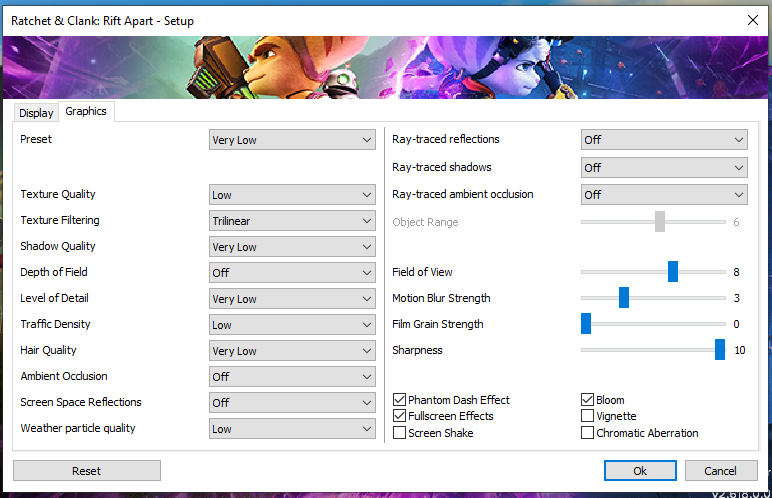The image size is (772, 498).
Task: Expand the Weather particle quality dropdown
Action: pos(292,429)
